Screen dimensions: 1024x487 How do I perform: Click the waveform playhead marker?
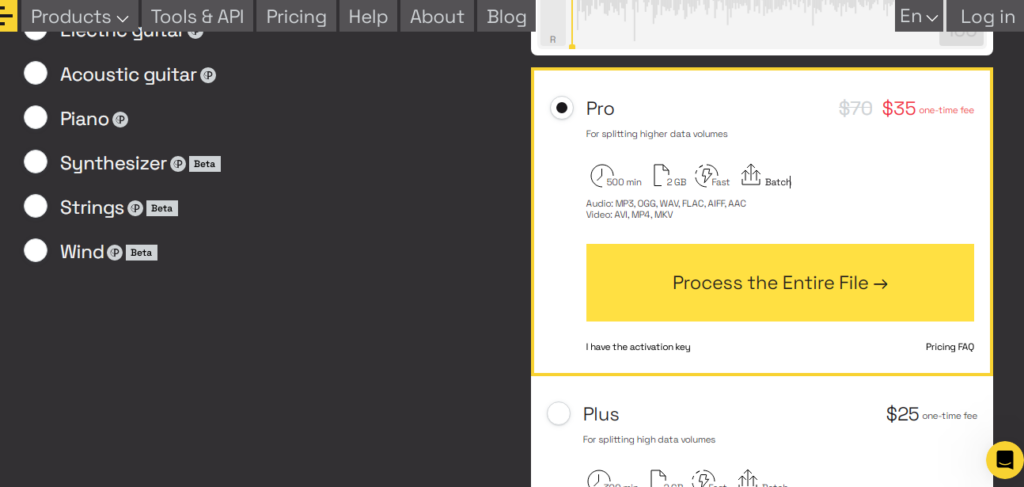572,45
